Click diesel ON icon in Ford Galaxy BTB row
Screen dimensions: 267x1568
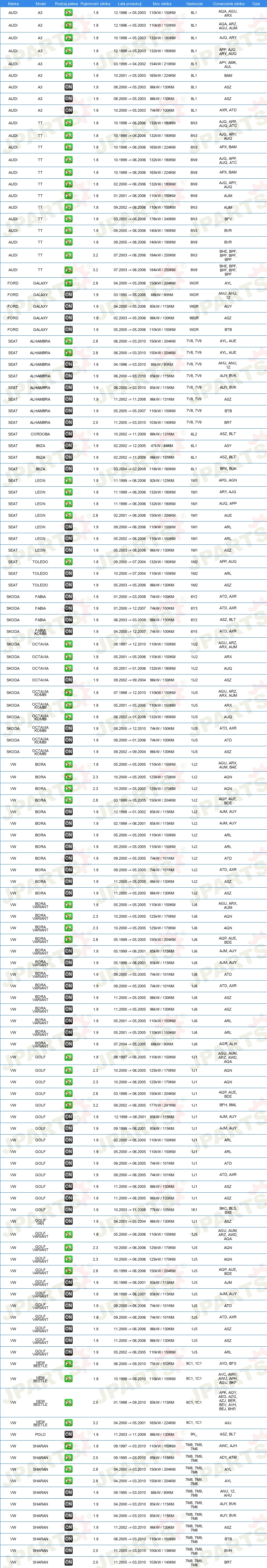(68, 329)
